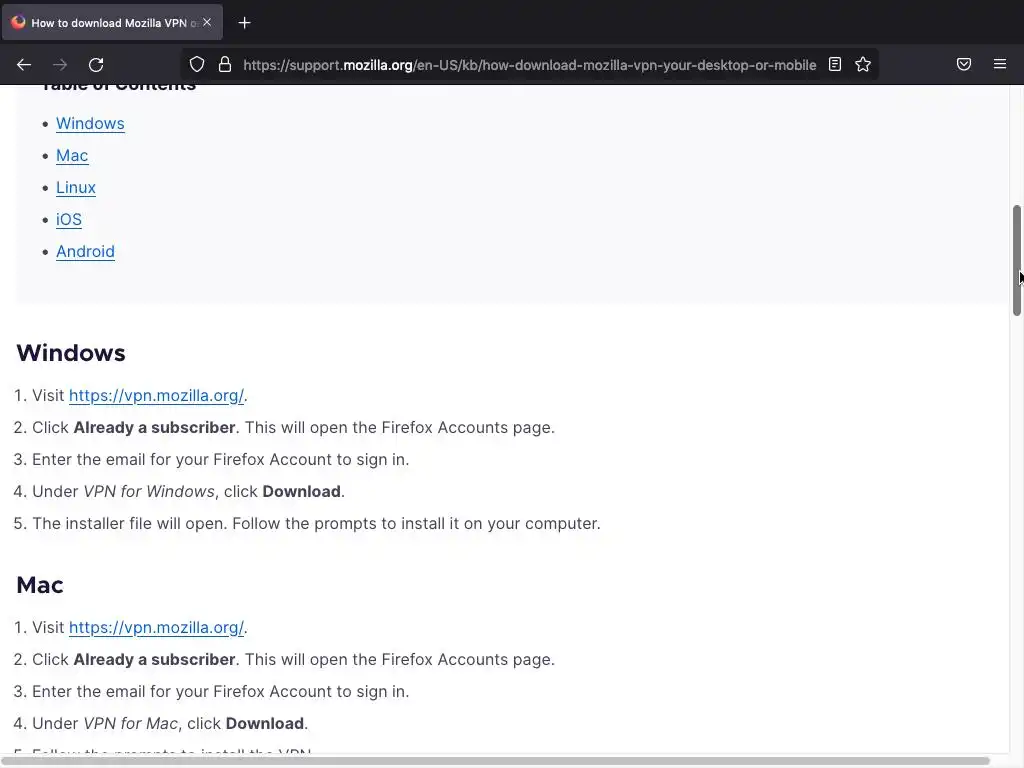Click 'VPN for Windows' italic text
Image resolution: width=1024 pixels, height=768 pixels.
point(149,492)
